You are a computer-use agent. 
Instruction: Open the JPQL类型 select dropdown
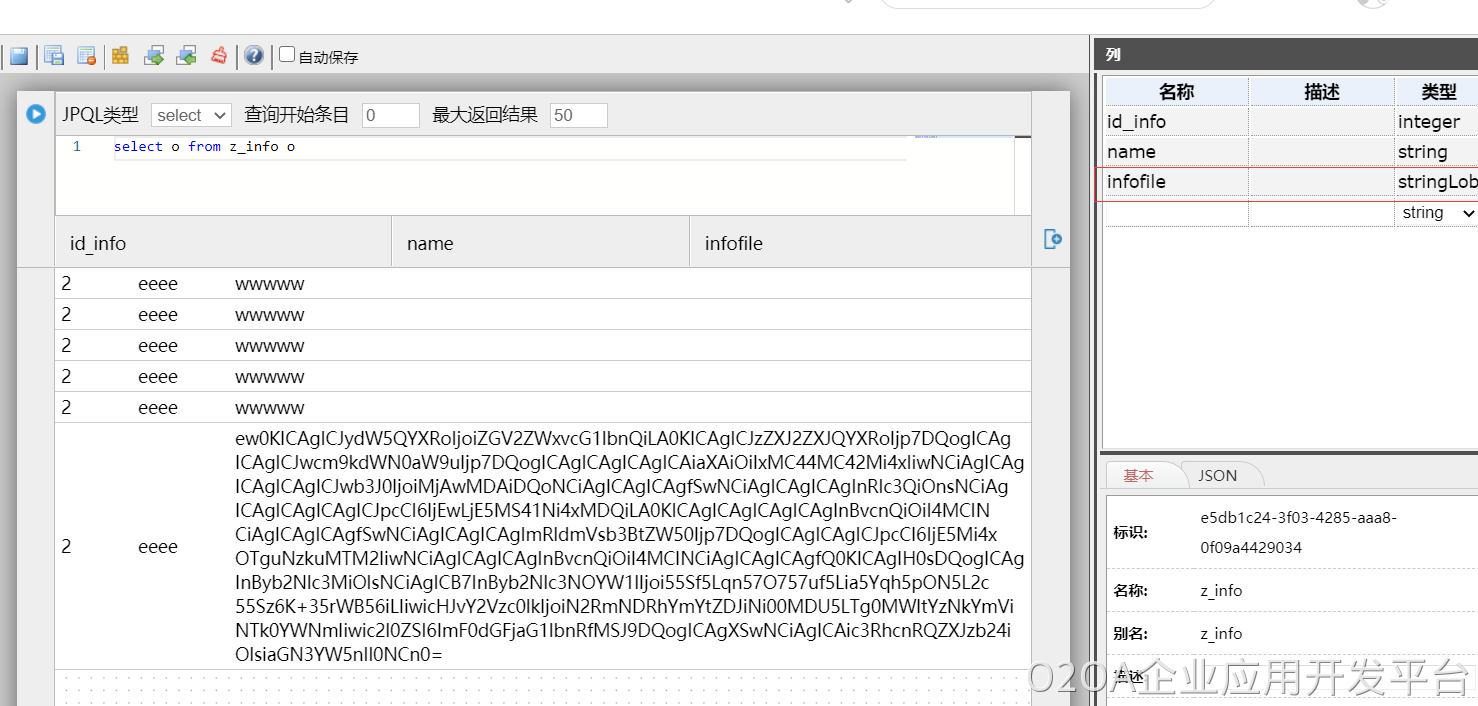click(191, 115)
